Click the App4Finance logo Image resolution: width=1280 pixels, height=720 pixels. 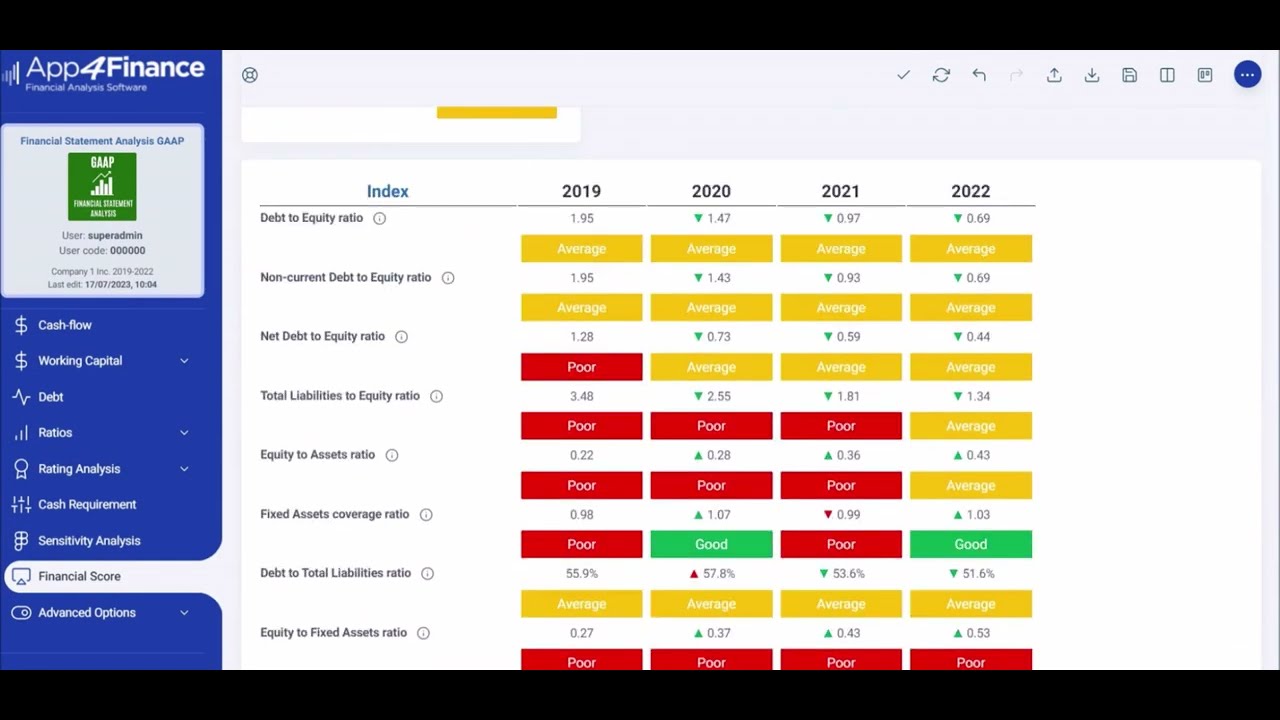[103, 74]
